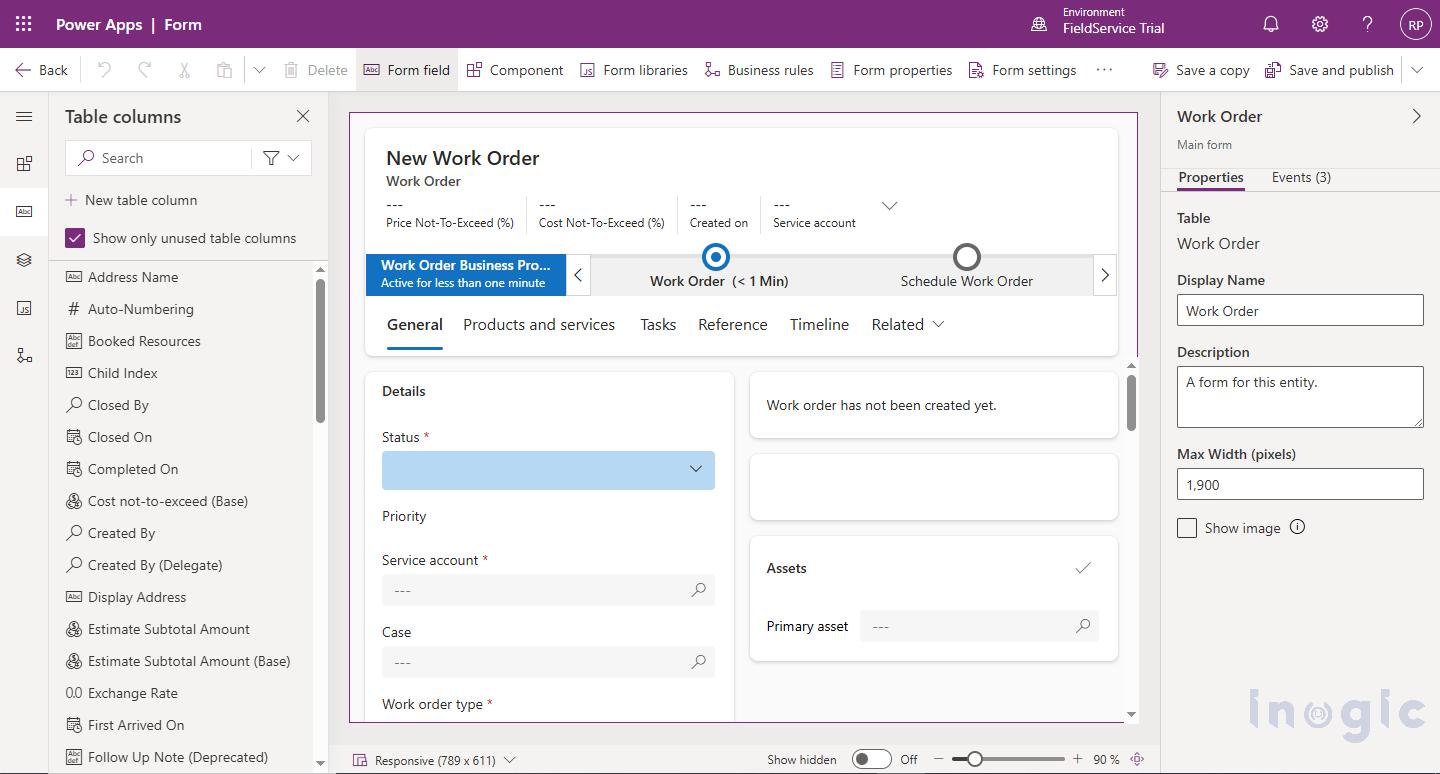
Task: Open the Tree view layers icon
Action: click(24, 260)
